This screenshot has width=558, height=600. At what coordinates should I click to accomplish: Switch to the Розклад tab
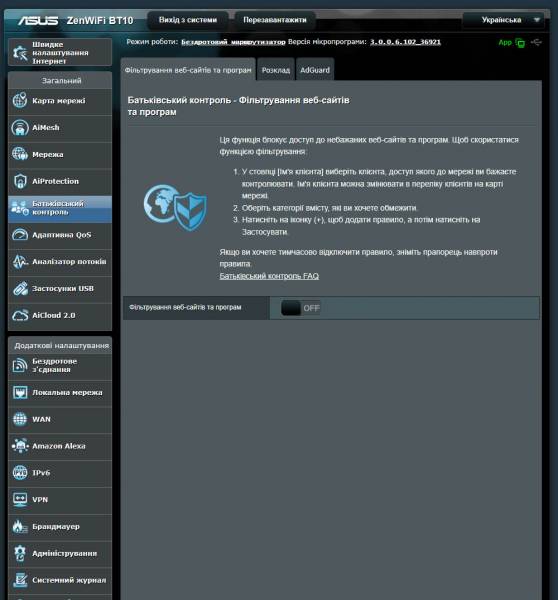(276, 70)
